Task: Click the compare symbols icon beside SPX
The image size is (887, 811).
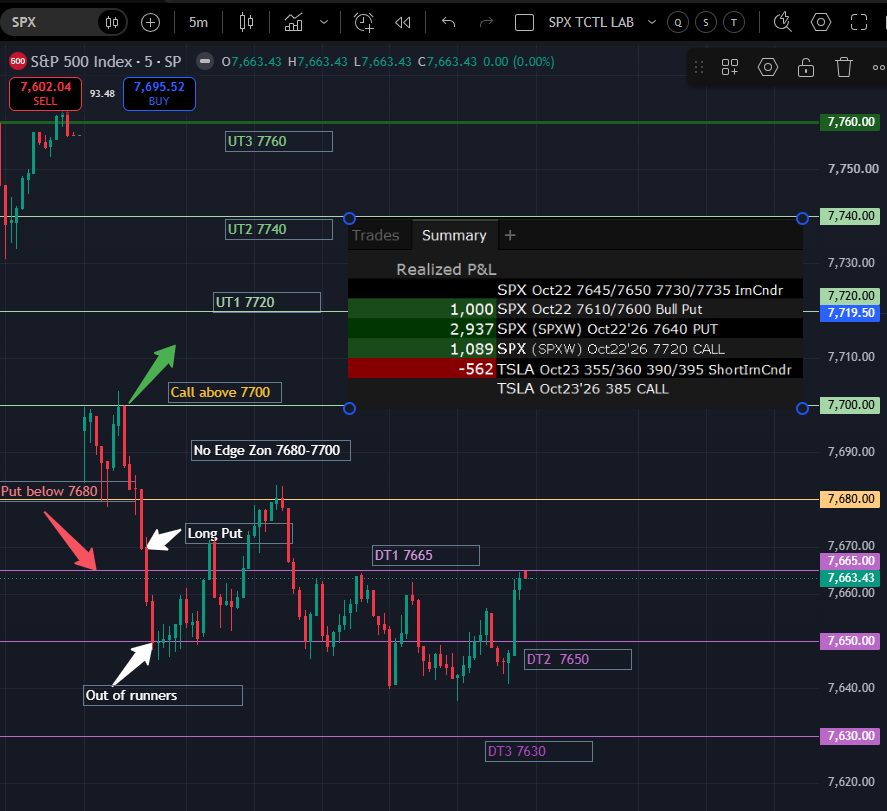Action: click(x=112, y=23)
